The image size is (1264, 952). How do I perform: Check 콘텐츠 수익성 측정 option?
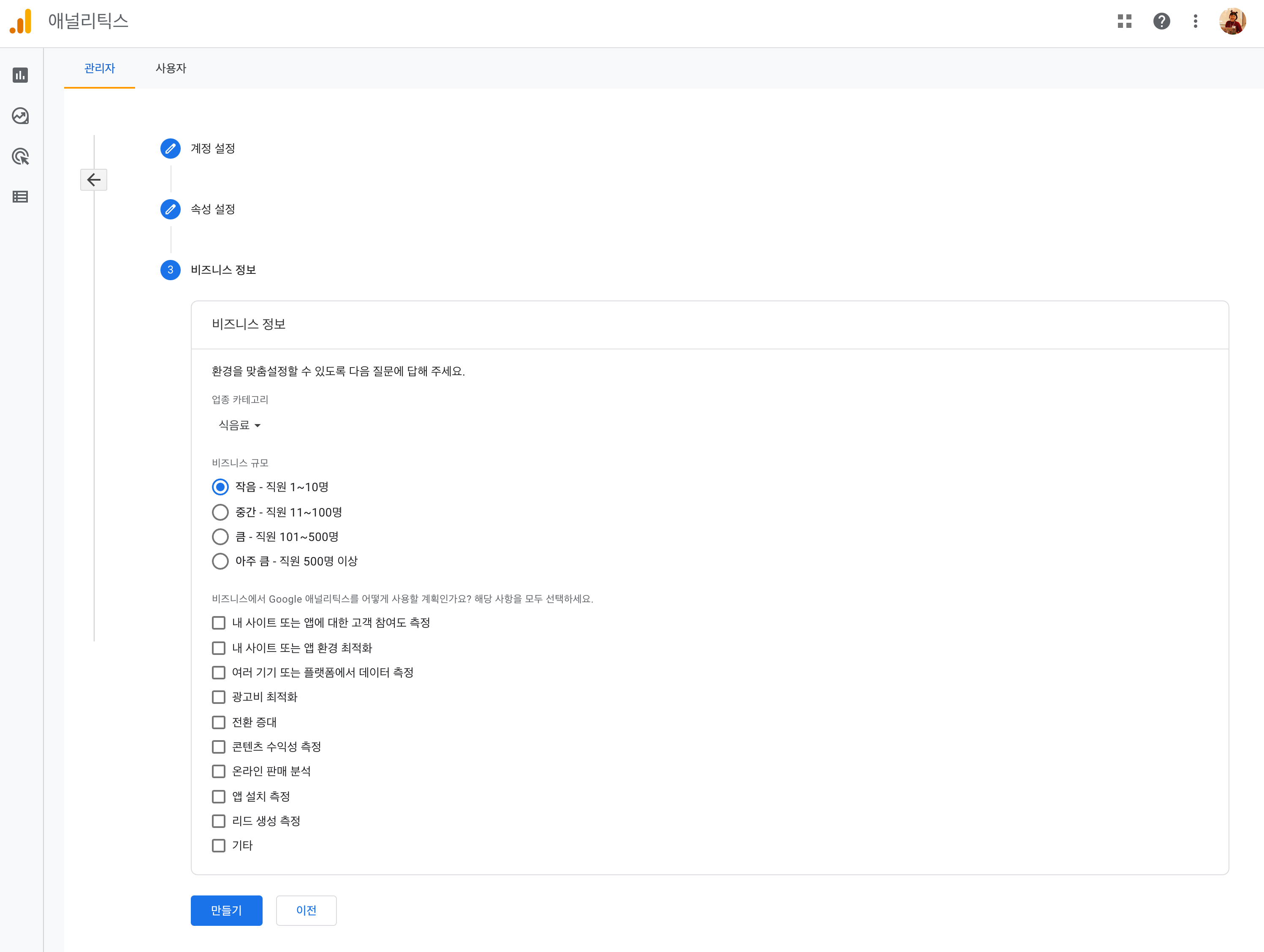[219, 747]
